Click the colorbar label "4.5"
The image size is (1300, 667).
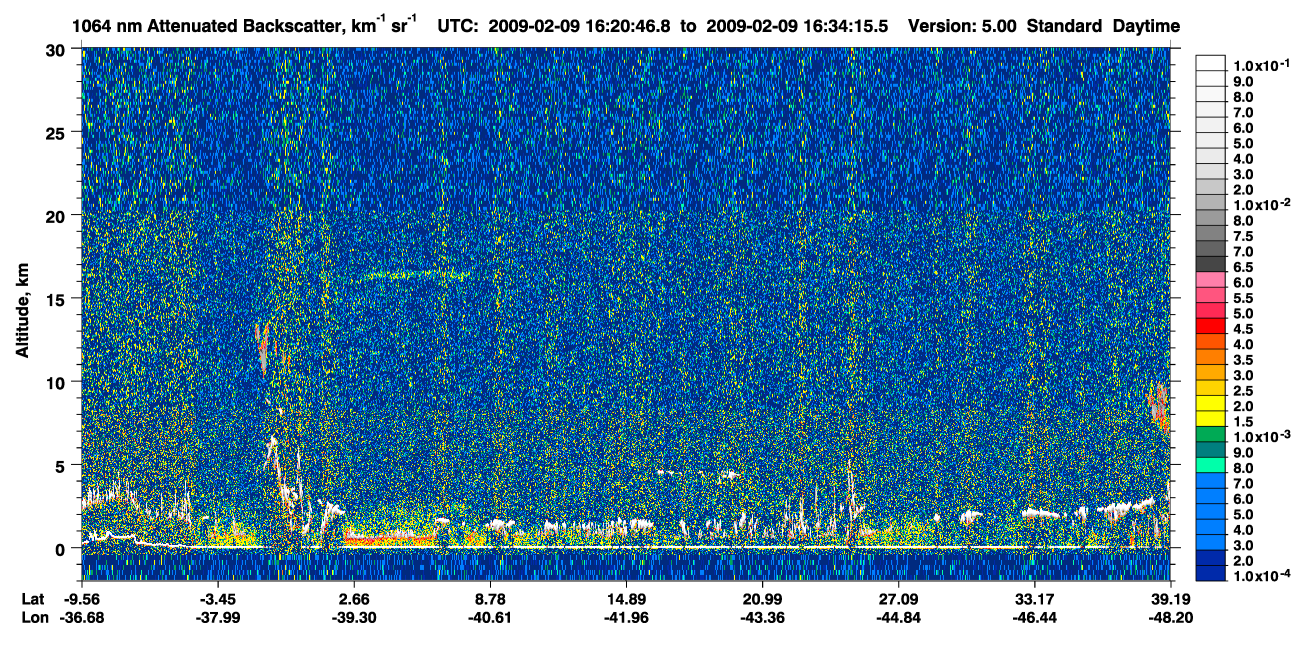1244,329
